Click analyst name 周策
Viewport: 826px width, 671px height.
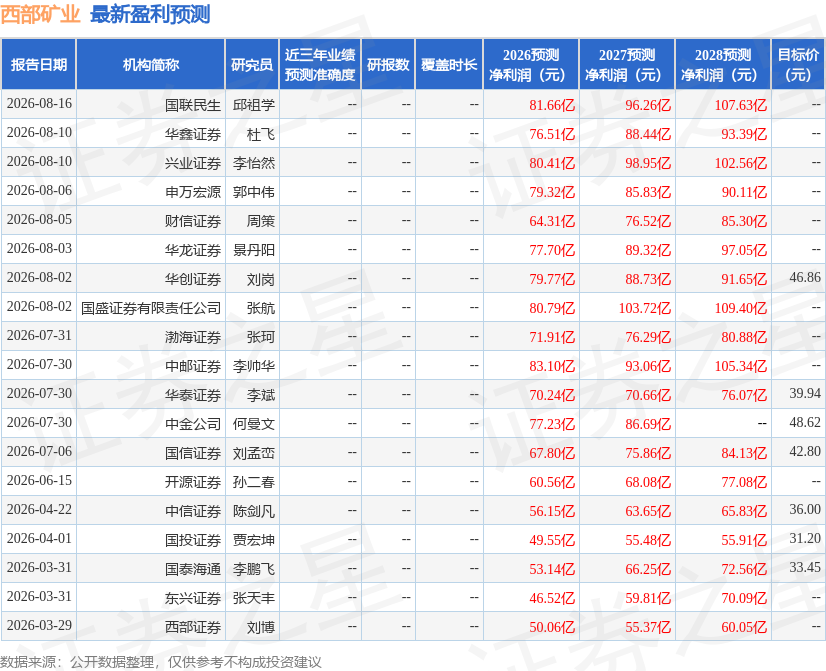(x=261, y=221)
